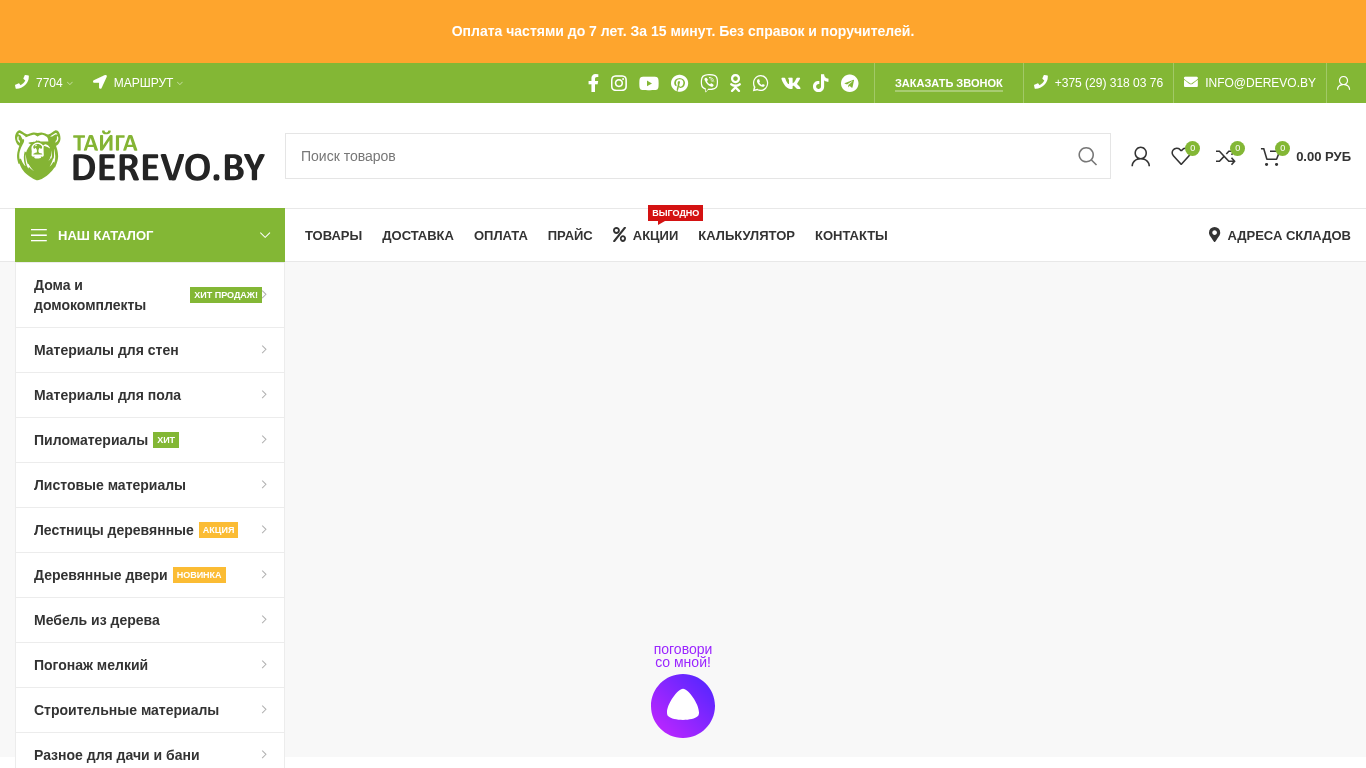Expand Материалы для стен category
The image size is (1366, 768).
(x=150, y=350)
